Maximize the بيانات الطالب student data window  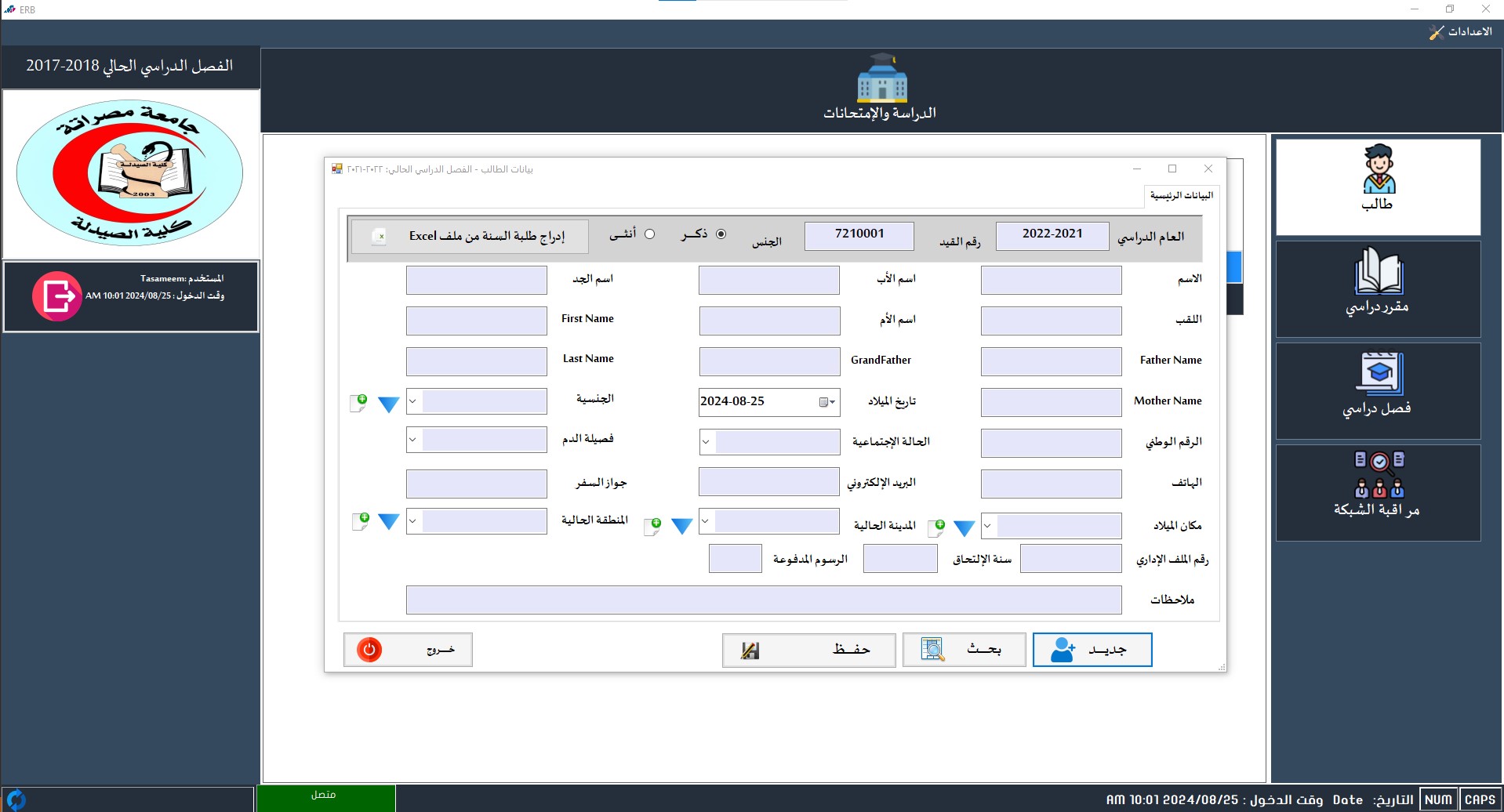pyautogui.click(x=1172, y=169)
